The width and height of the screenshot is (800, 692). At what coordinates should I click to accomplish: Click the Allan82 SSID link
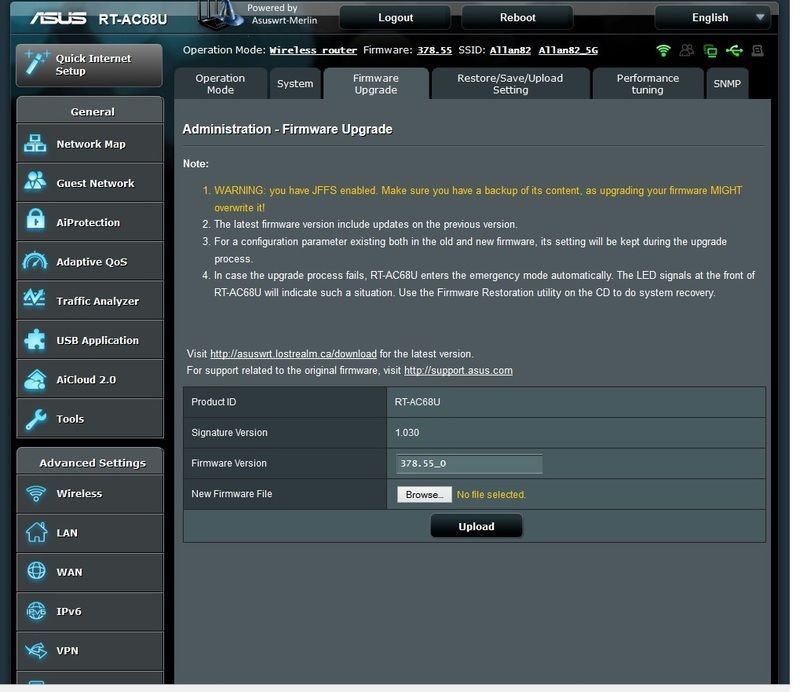point(510,50)
